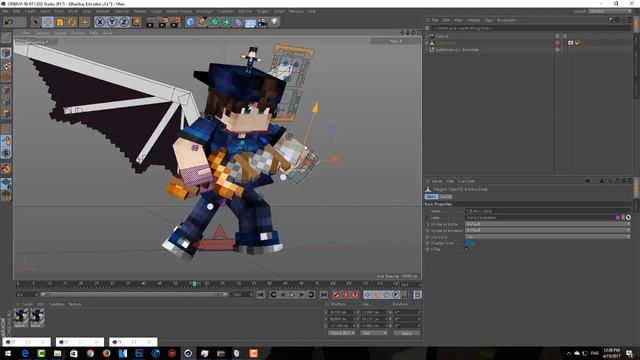
Task: Open the layout selector dropdown top-right
Action: click(610, 11)
